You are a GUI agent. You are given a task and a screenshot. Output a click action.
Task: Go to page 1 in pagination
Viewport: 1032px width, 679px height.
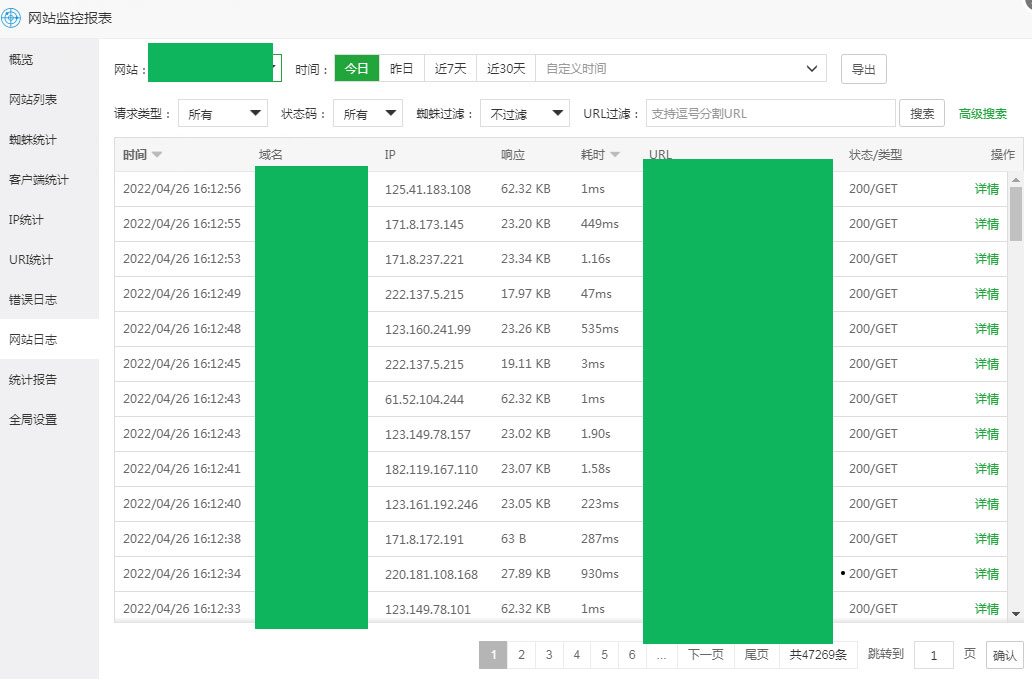pyautogui.click(x=493, y=655)
